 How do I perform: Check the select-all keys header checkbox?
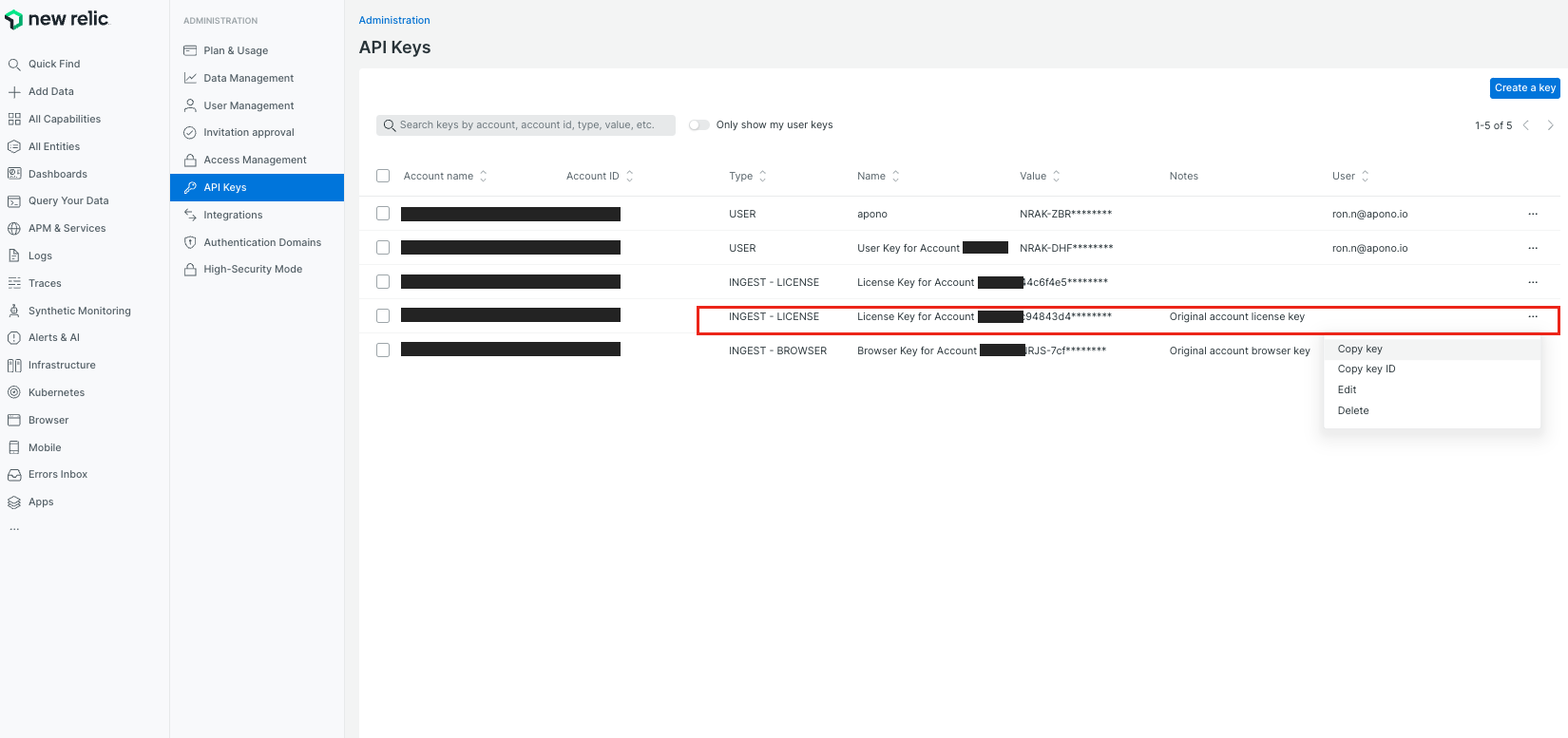pyautogui.click(x=383, y=176)
